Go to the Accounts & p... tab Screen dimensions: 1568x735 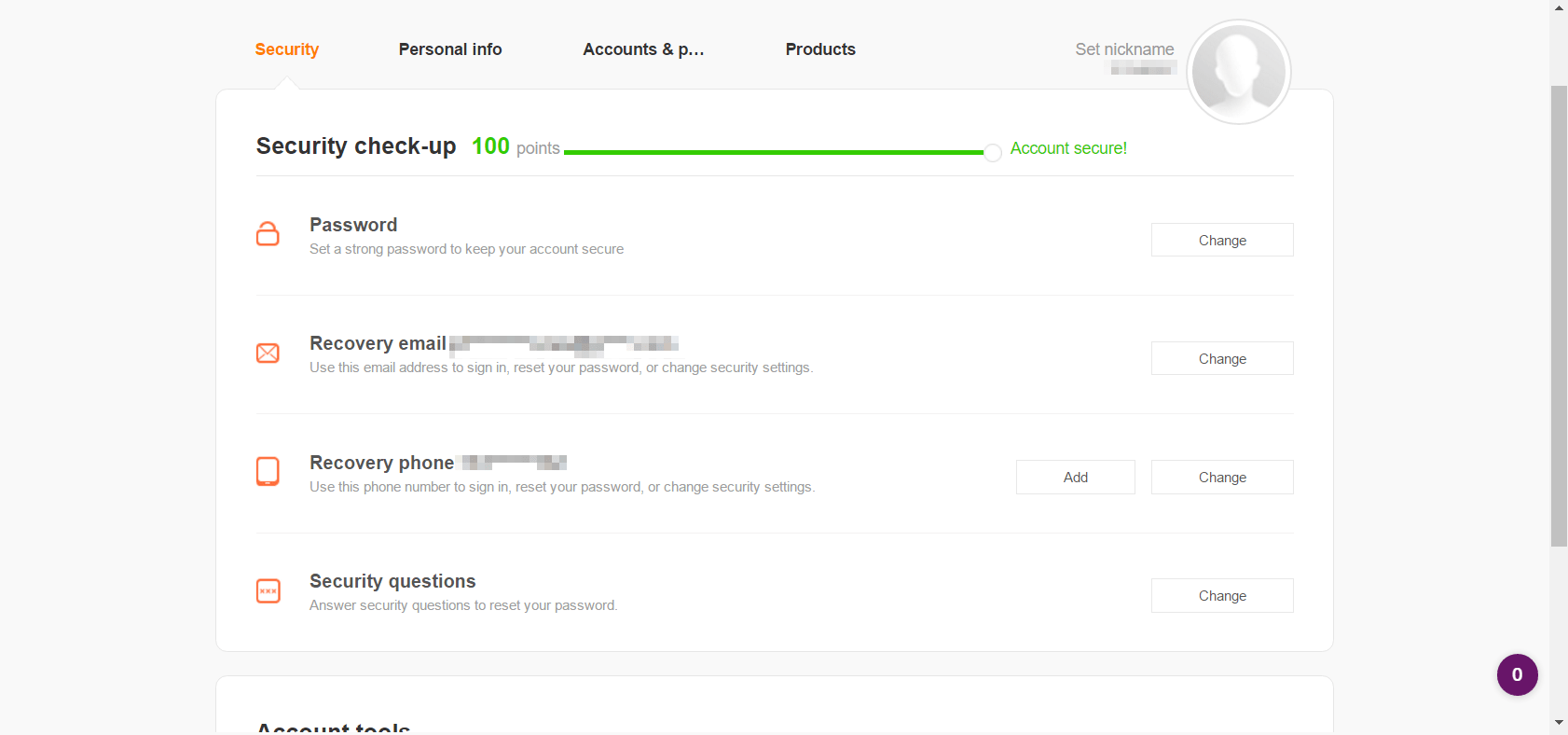(643, 49)
